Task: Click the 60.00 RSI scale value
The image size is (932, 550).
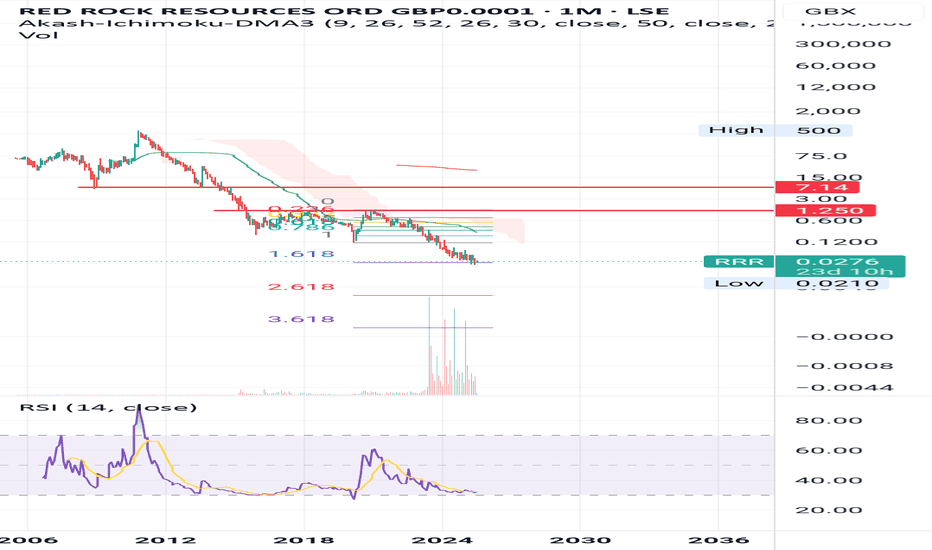Action: 829,450
